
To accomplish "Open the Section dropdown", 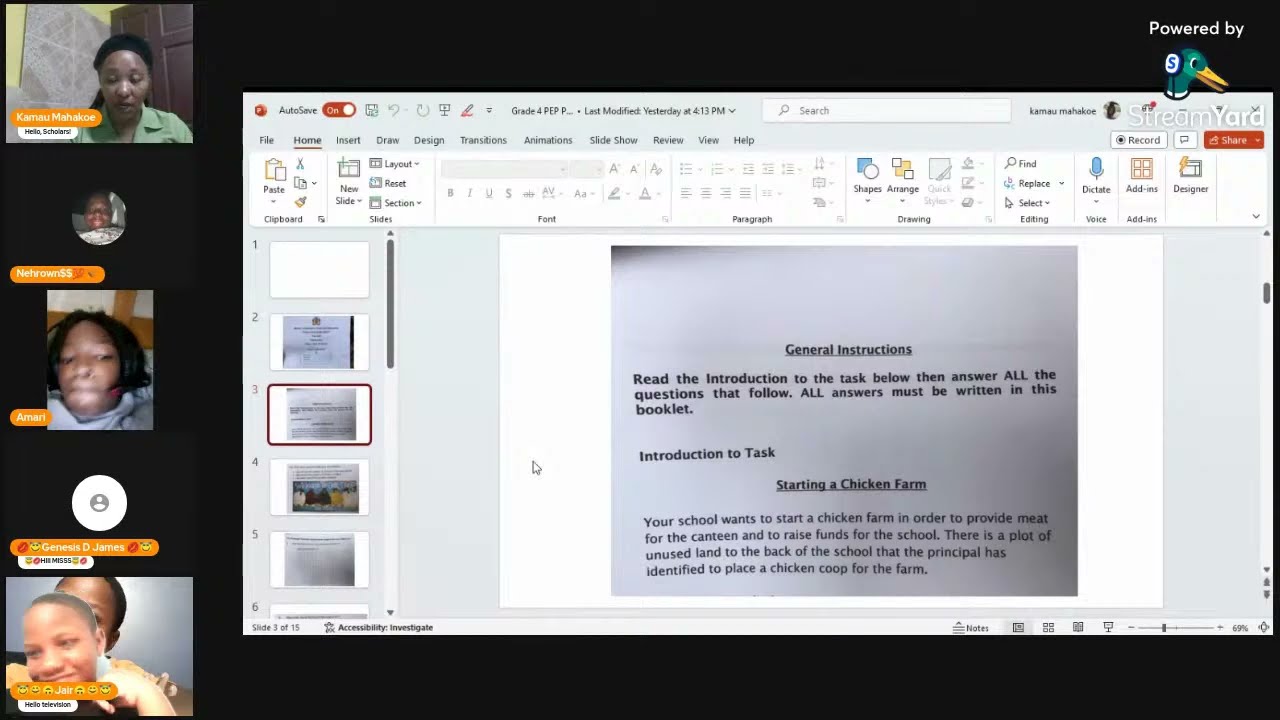I will tap(396, 203).
